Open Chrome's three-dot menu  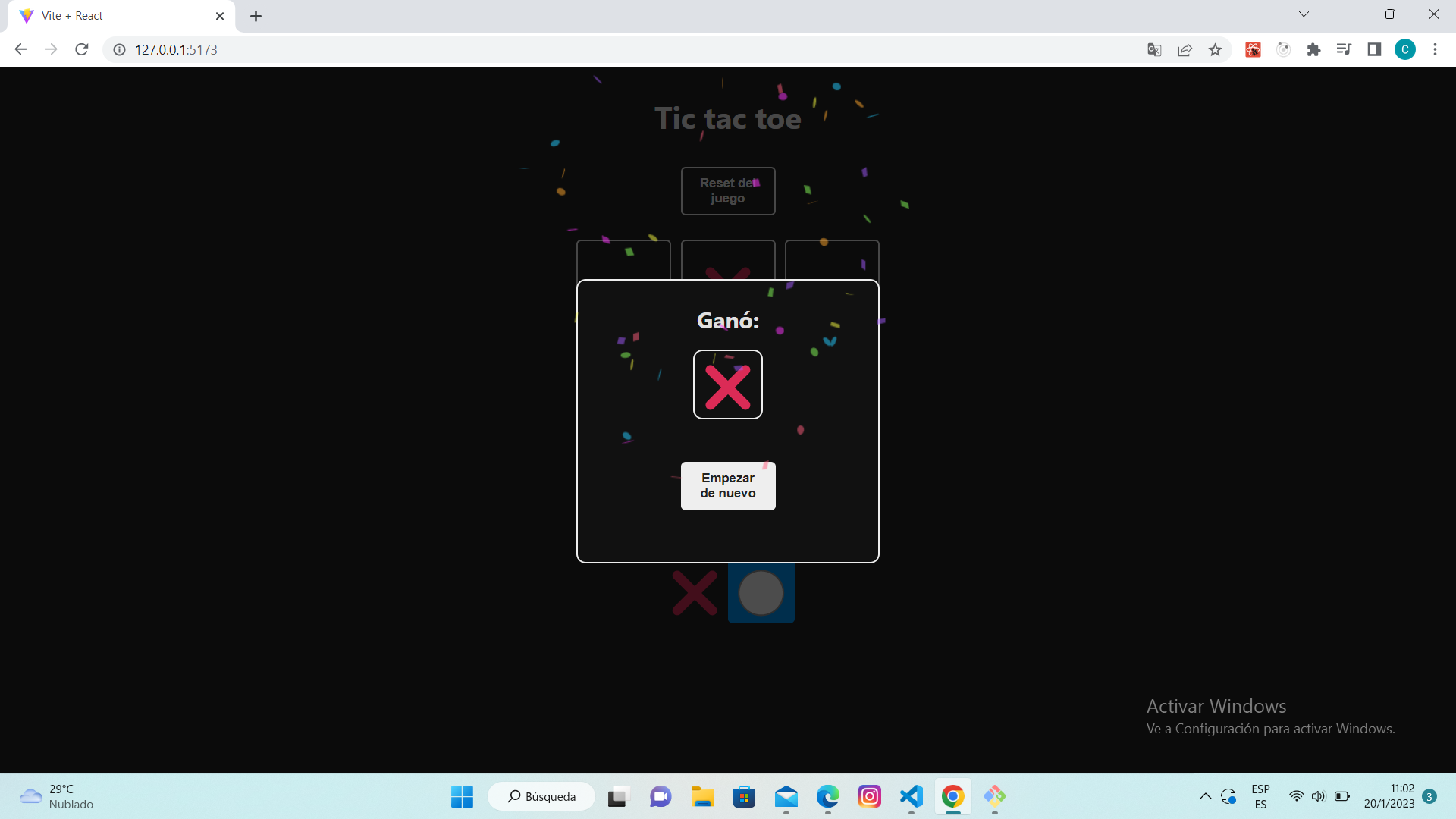coord(1435,49)
